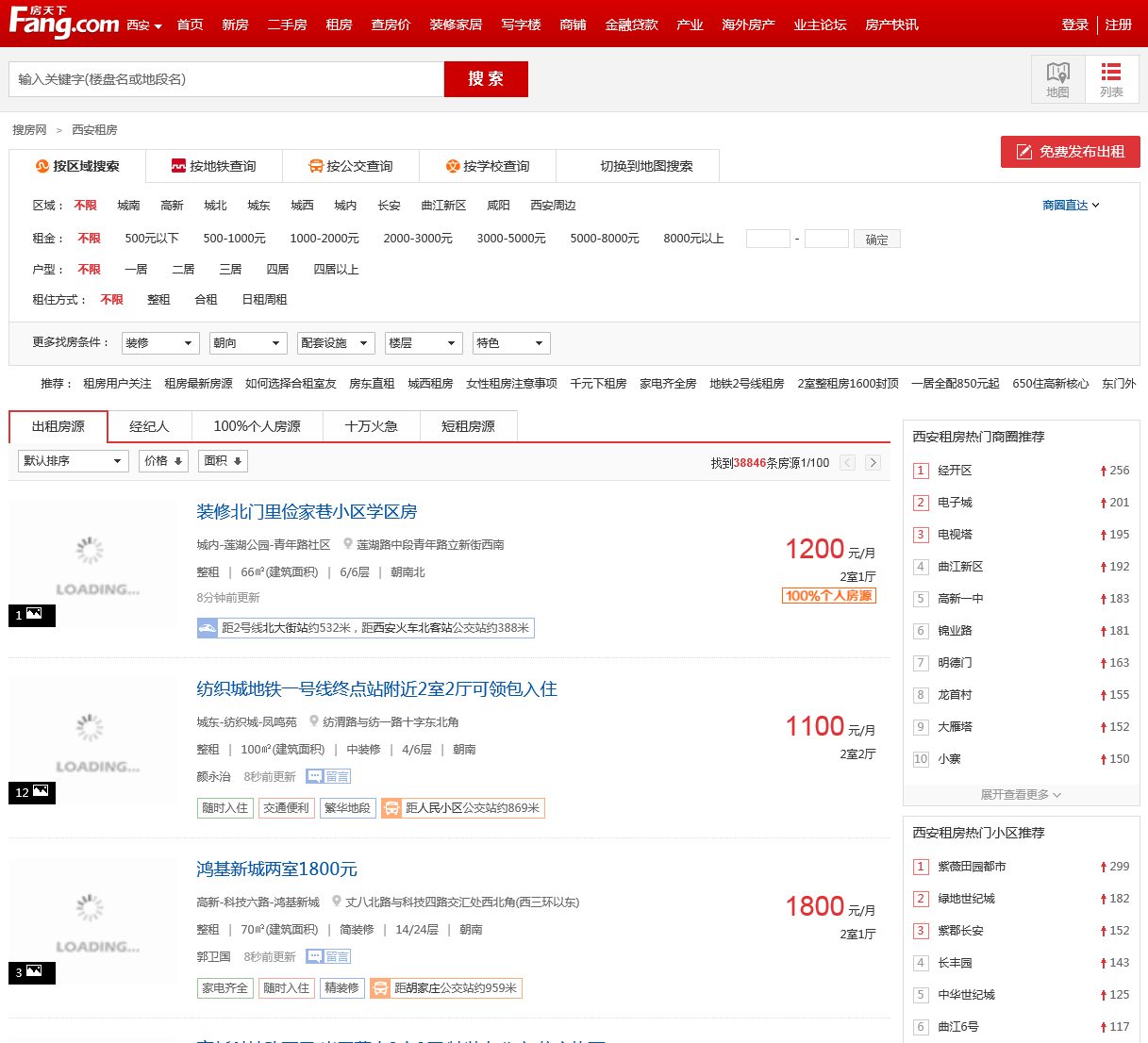Go to previous results page arrow
Image resolution: width=1148 pixels, height=1043 pixels.
click(x=847, y=462)
